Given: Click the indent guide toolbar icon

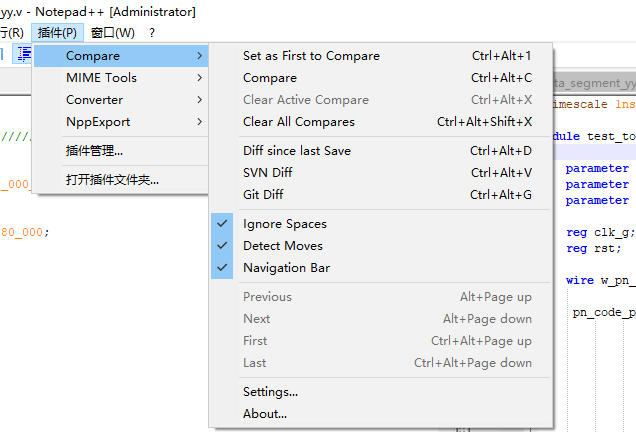Looking at the screenshot, I should click(x=23, y=54).
